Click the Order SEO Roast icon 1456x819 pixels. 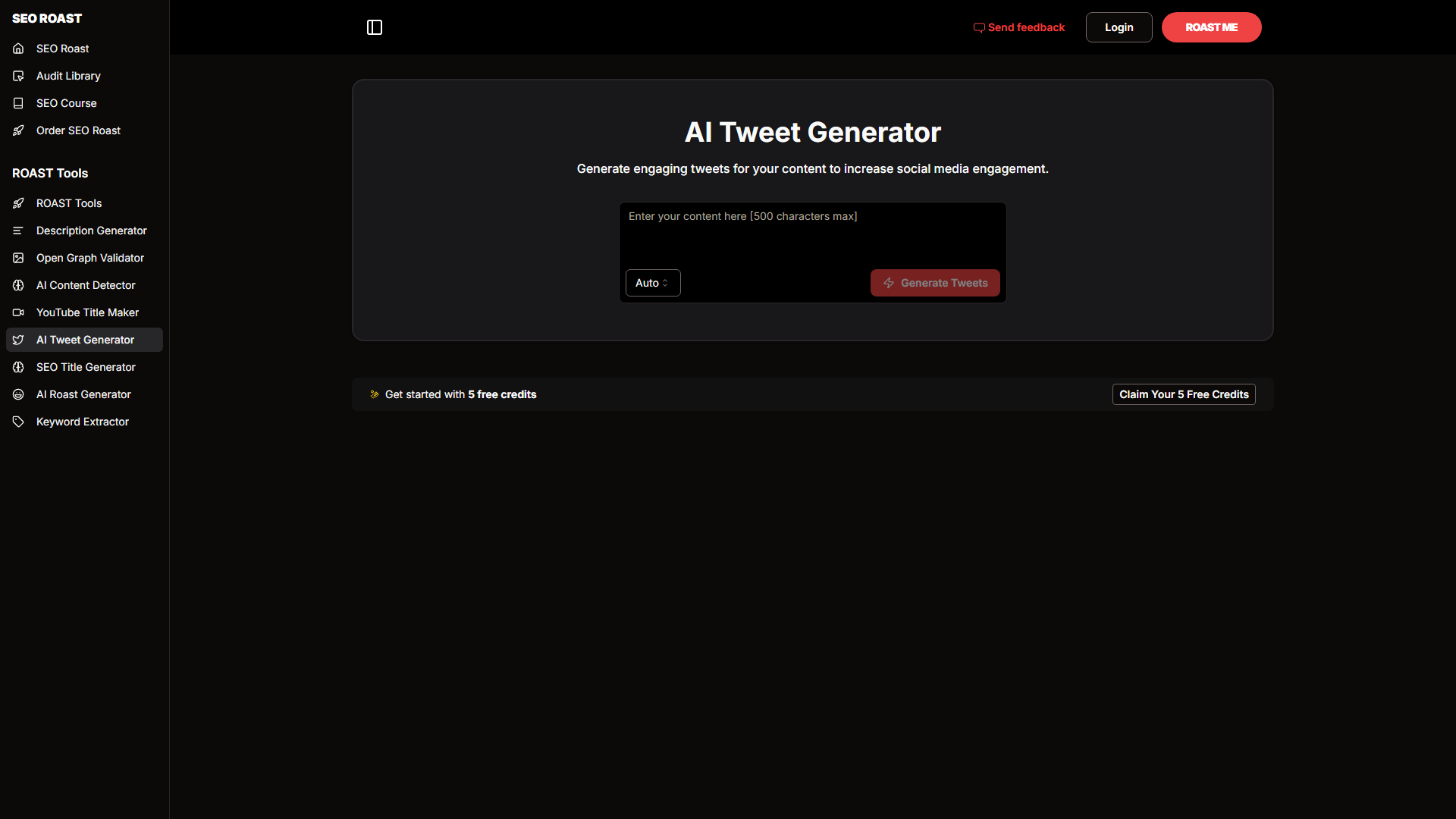coord(18,130)
